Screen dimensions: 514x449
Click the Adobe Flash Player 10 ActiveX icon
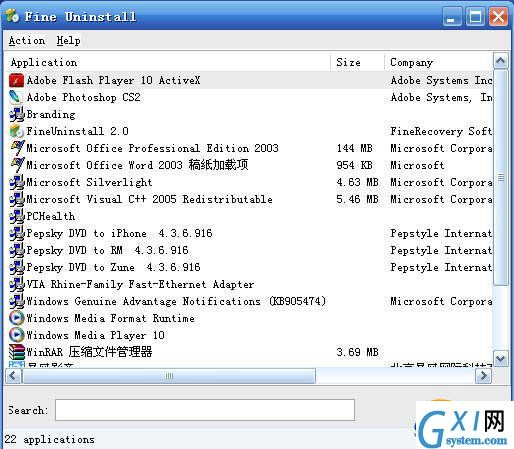(x=16, y=80)
